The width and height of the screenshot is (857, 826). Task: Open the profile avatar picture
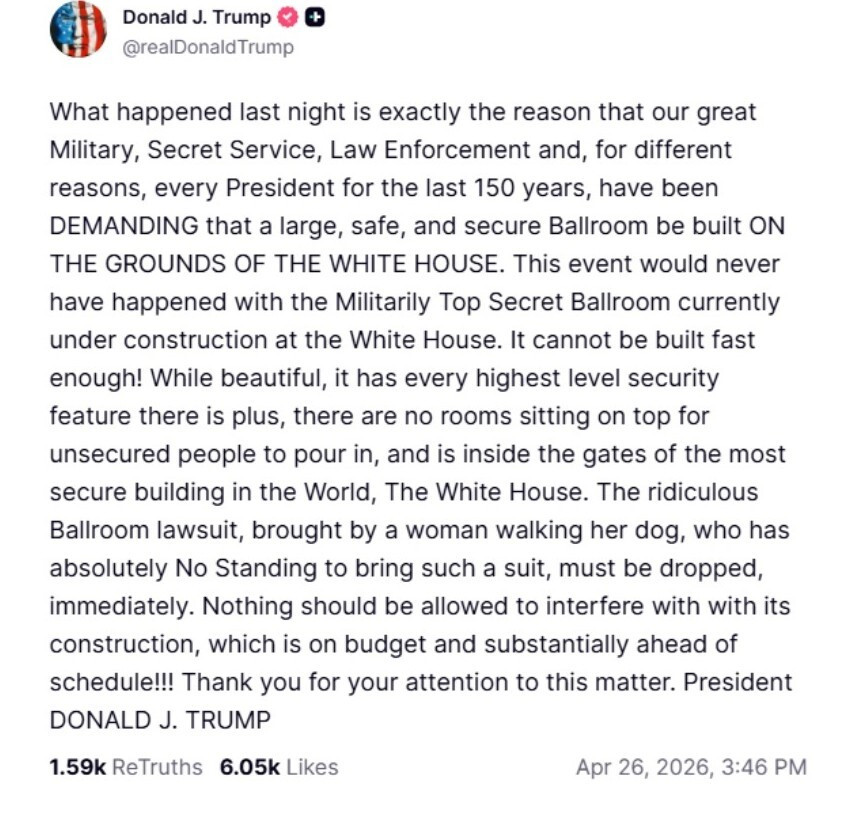coord(78,30)
